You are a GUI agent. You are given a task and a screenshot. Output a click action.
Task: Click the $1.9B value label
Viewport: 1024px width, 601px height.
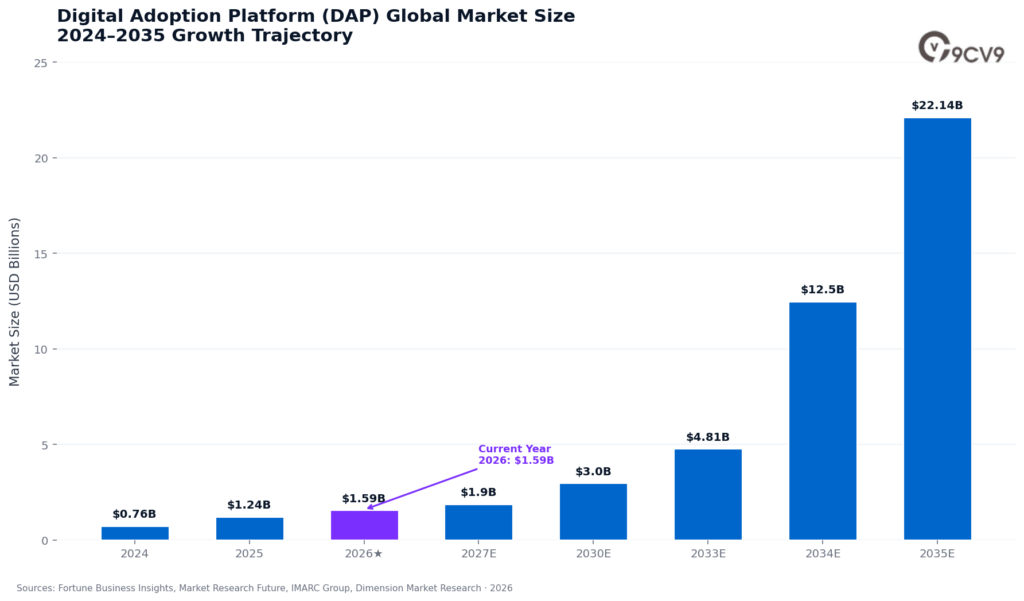[x=479, y=492]
